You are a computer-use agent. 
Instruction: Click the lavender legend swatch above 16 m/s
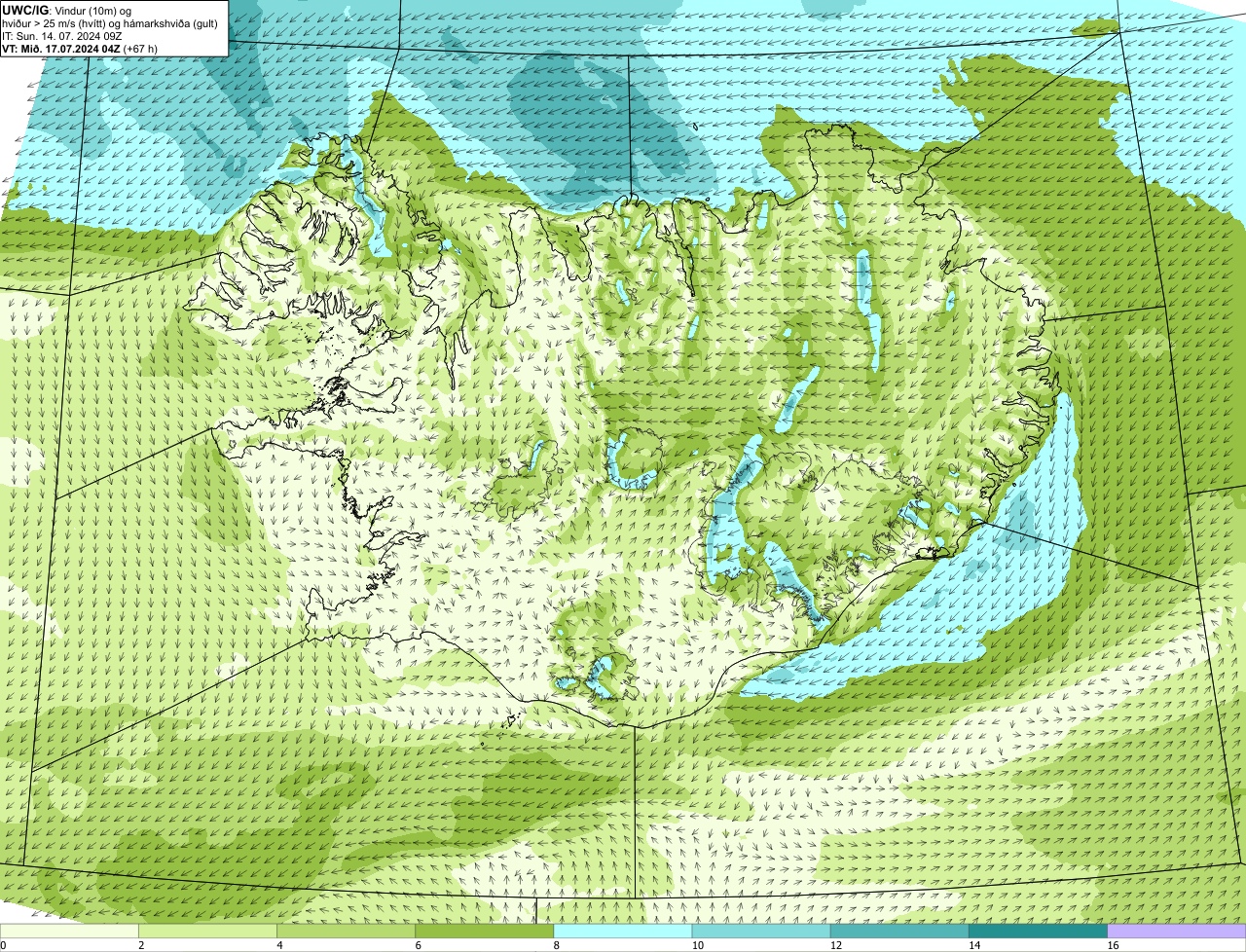[x=1176, y=932]
